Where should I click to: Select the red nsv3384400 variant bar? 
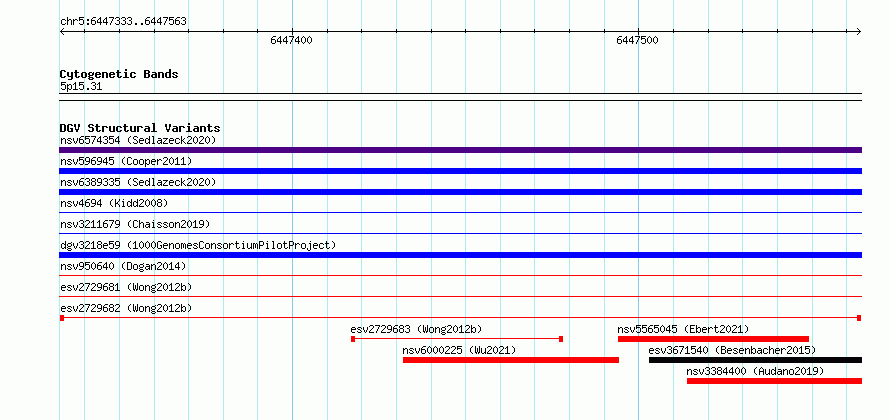774,381
